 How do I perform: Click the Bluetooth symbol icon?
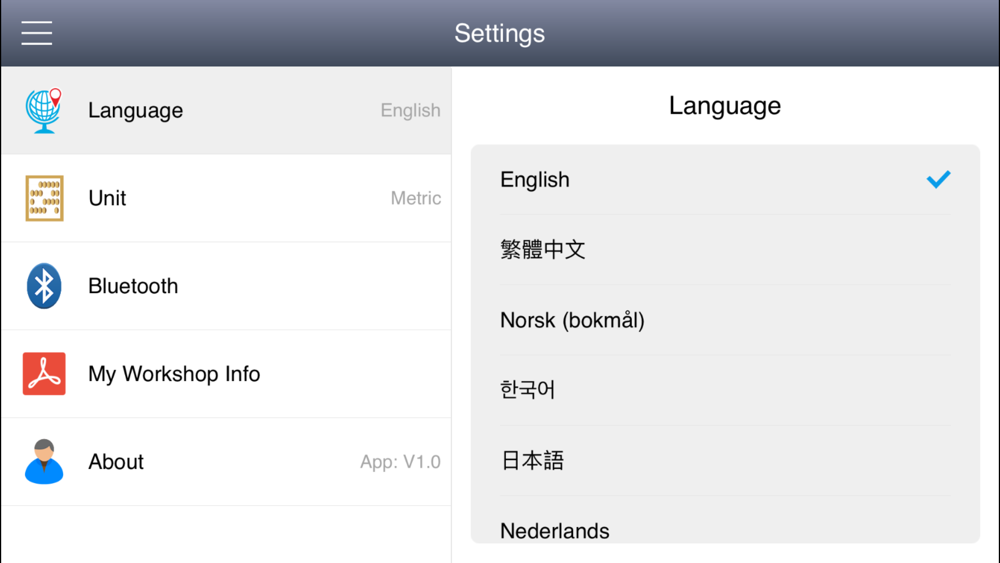[x=44, y=286]
